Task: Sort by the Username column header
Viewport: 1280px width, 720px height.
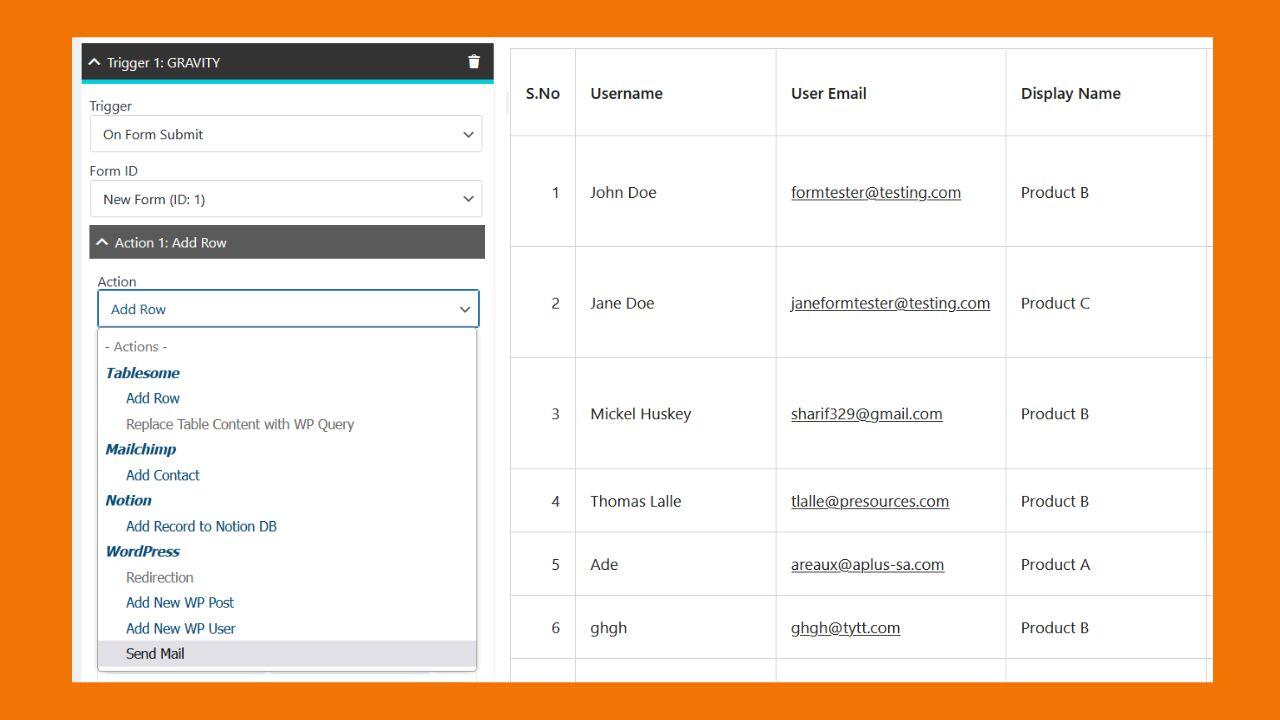Action: pyautogui.click(x=626, y=93)
